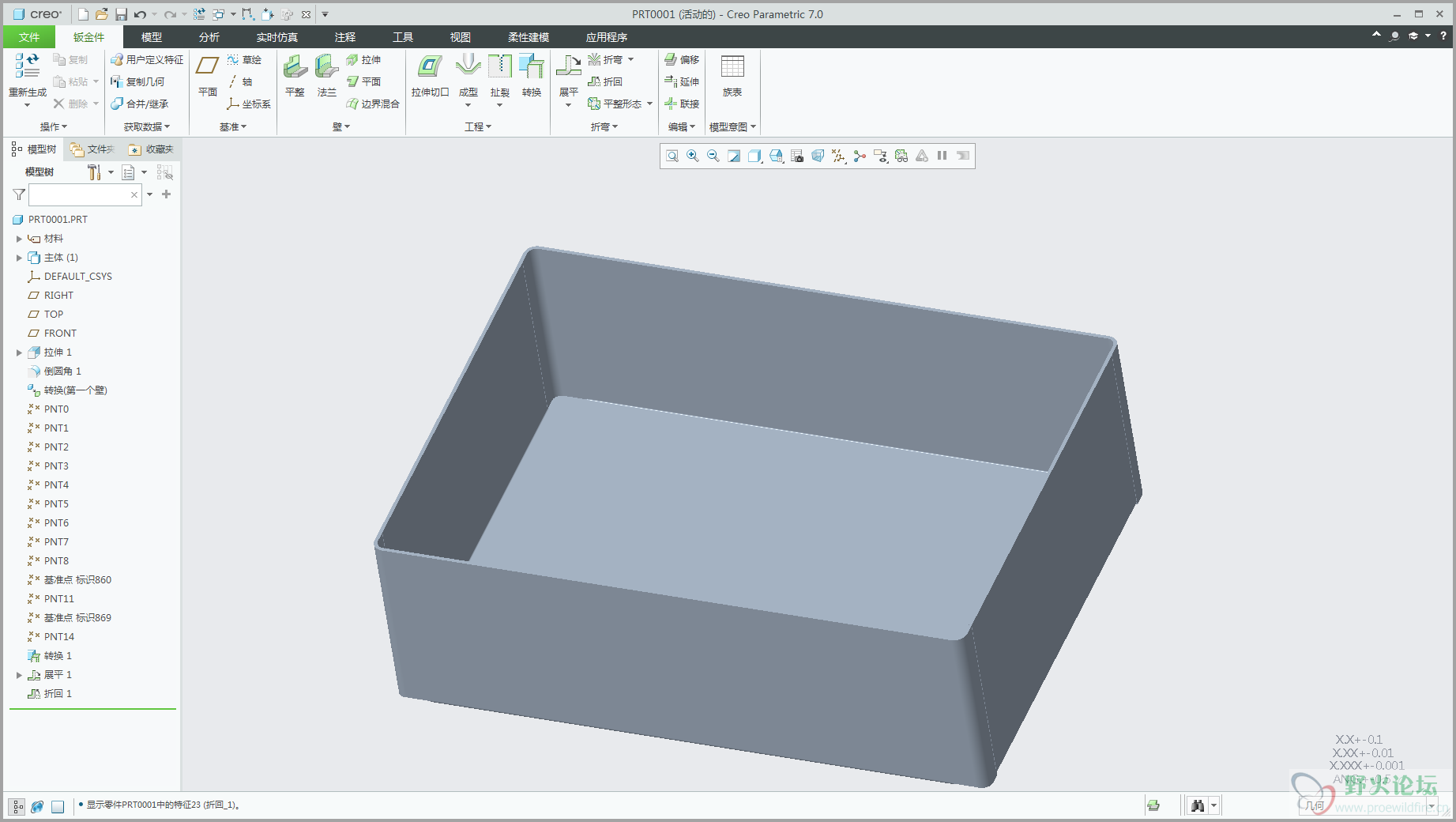Viewport: 1456px width, 822px height.
Task: Click the New file icon in quick access toolbar
Action: point(83,14)
